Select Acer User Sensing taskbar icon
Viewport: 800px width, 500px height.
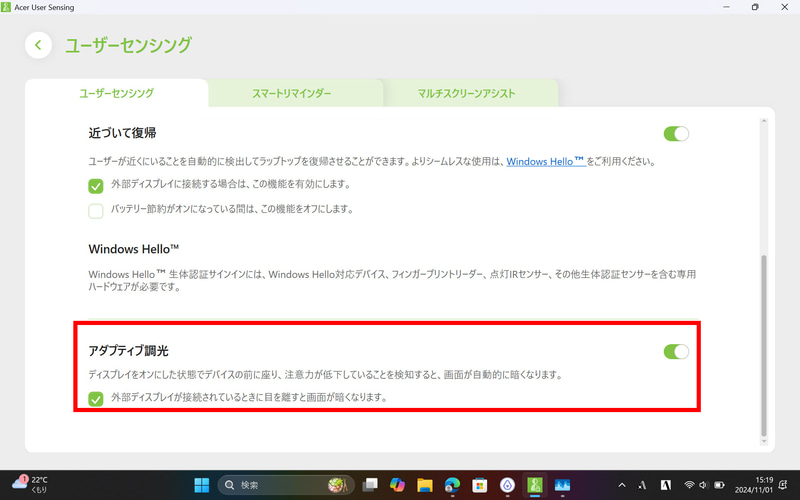tap(535, 485)
